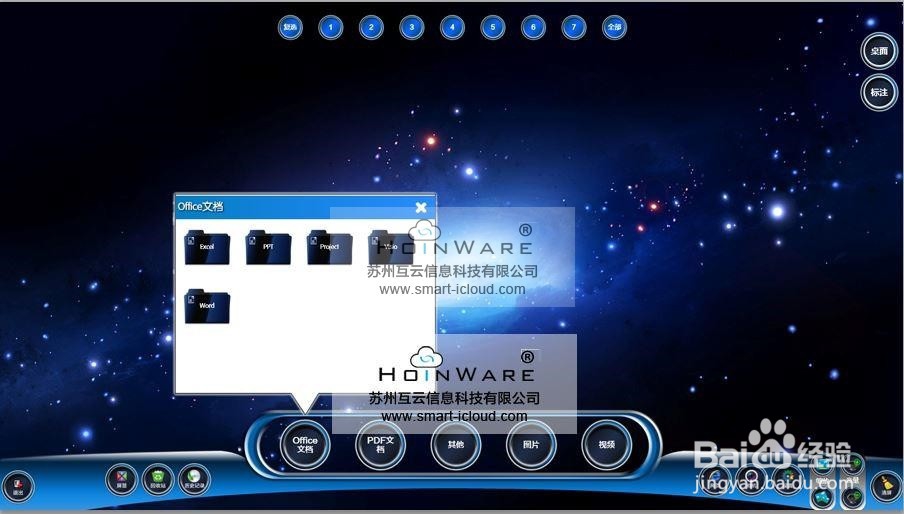Select screen number 3
The width and height of the screenshot is (904, 514).
coord(412,27)
